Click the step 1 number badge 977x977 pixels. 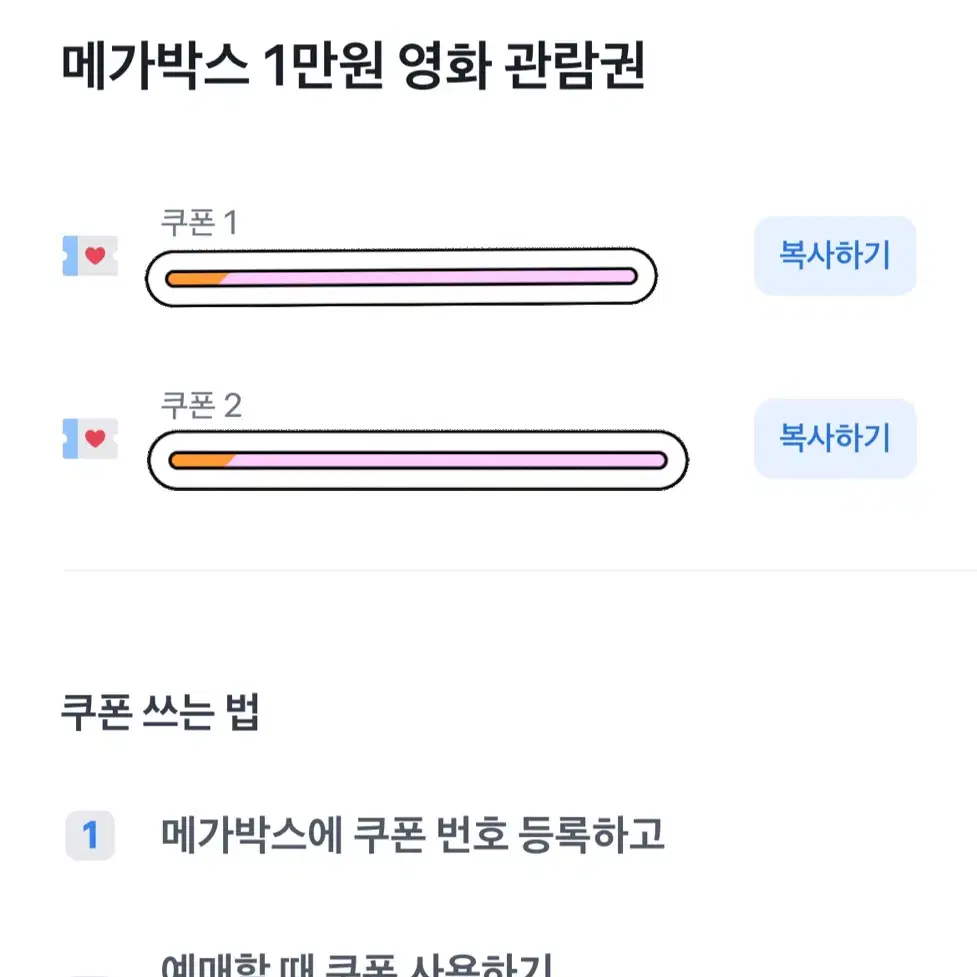click(x=90, y=835)
